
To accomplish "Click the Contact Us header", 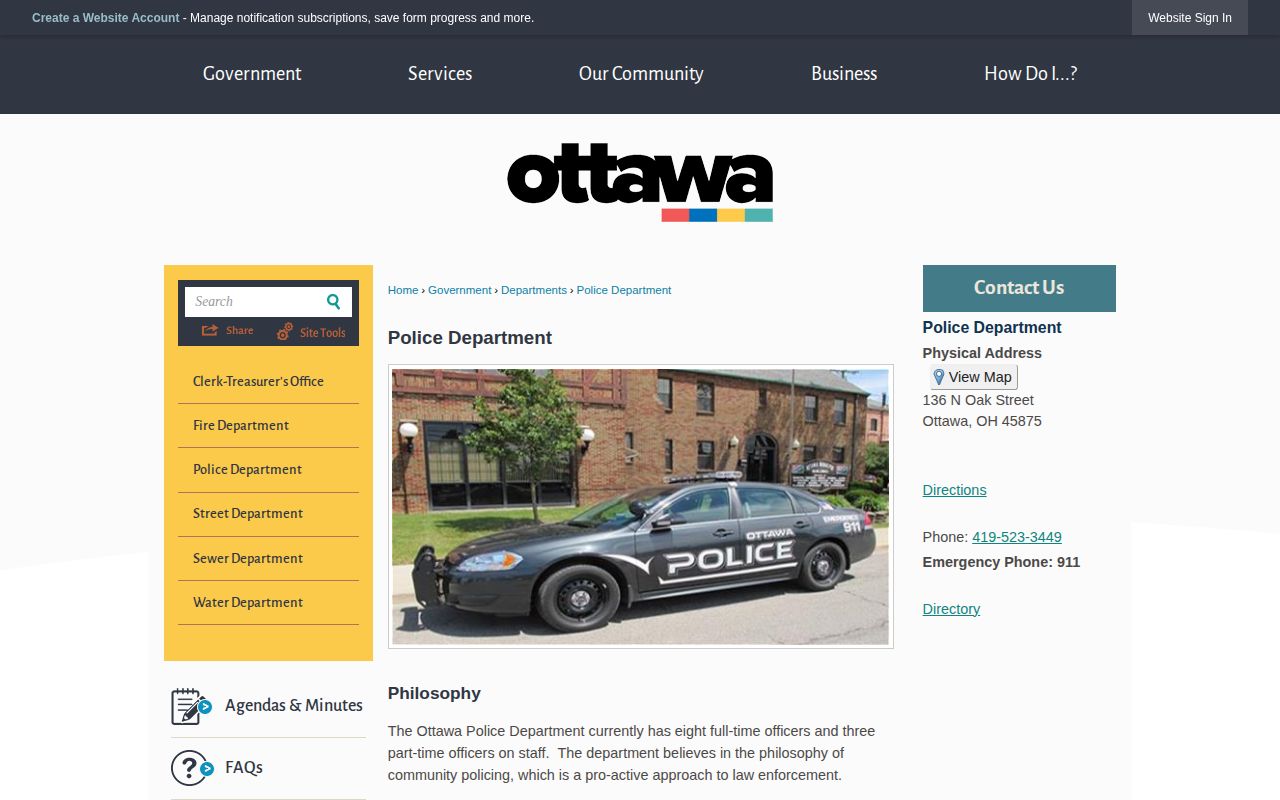I will click(x=1019, y=288).
